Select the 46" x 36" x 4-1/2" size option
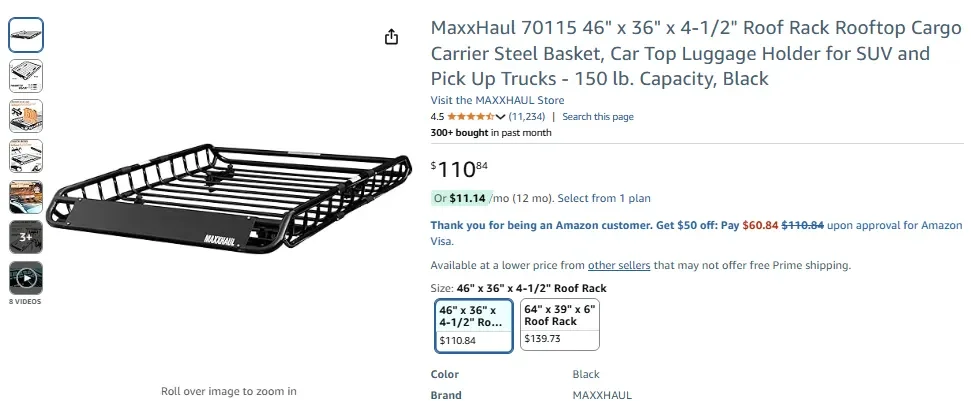This screenshot has height=401, width=971. (475, 325)
